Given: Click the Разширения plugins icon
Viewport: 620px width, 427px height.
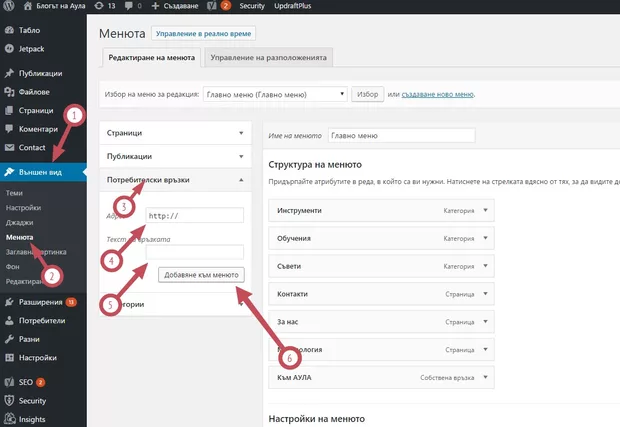Looking at the screenshot, I should (9, 302).
